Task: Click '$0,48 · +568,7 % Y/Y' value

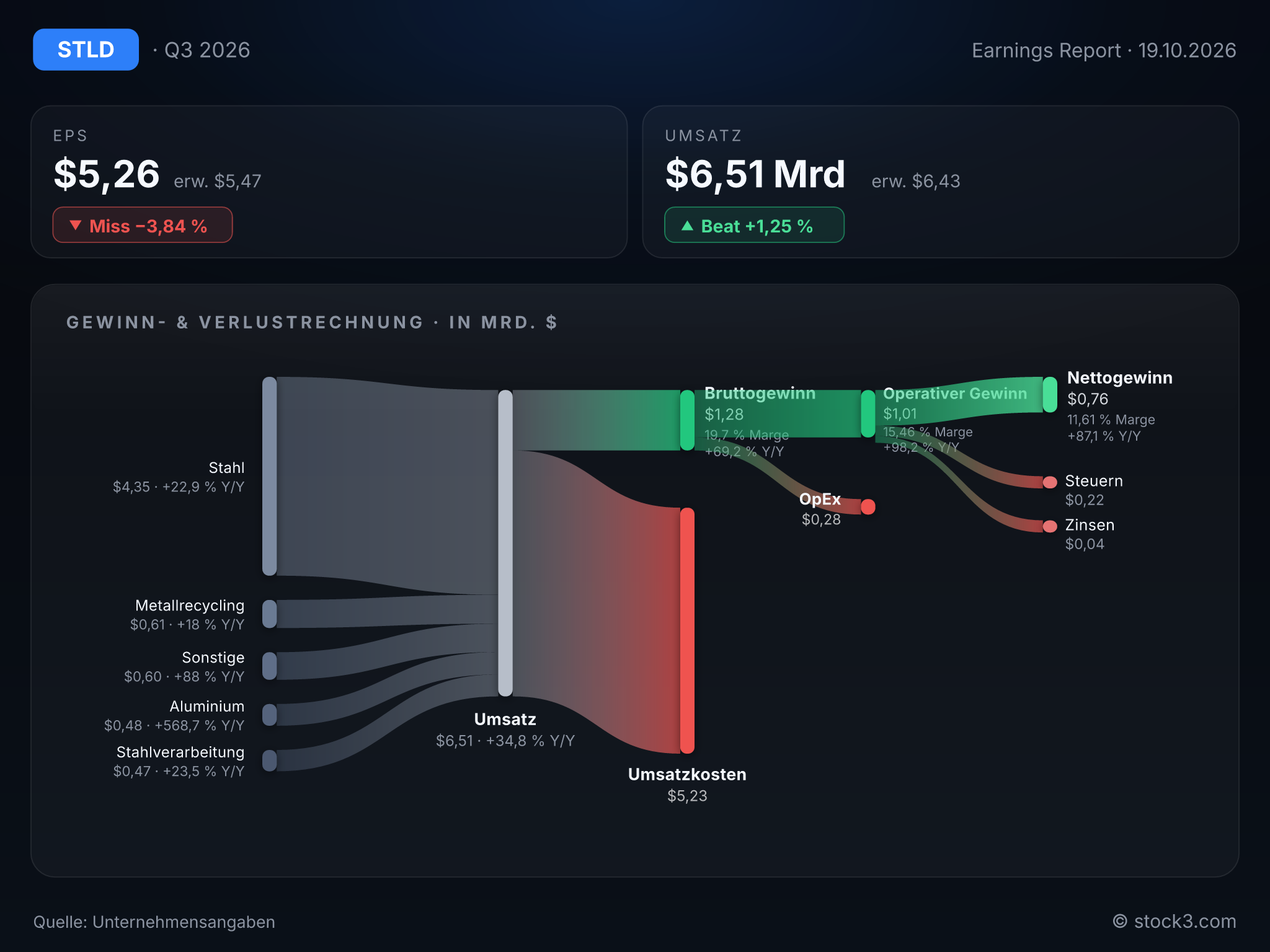Action: (174, 726)
